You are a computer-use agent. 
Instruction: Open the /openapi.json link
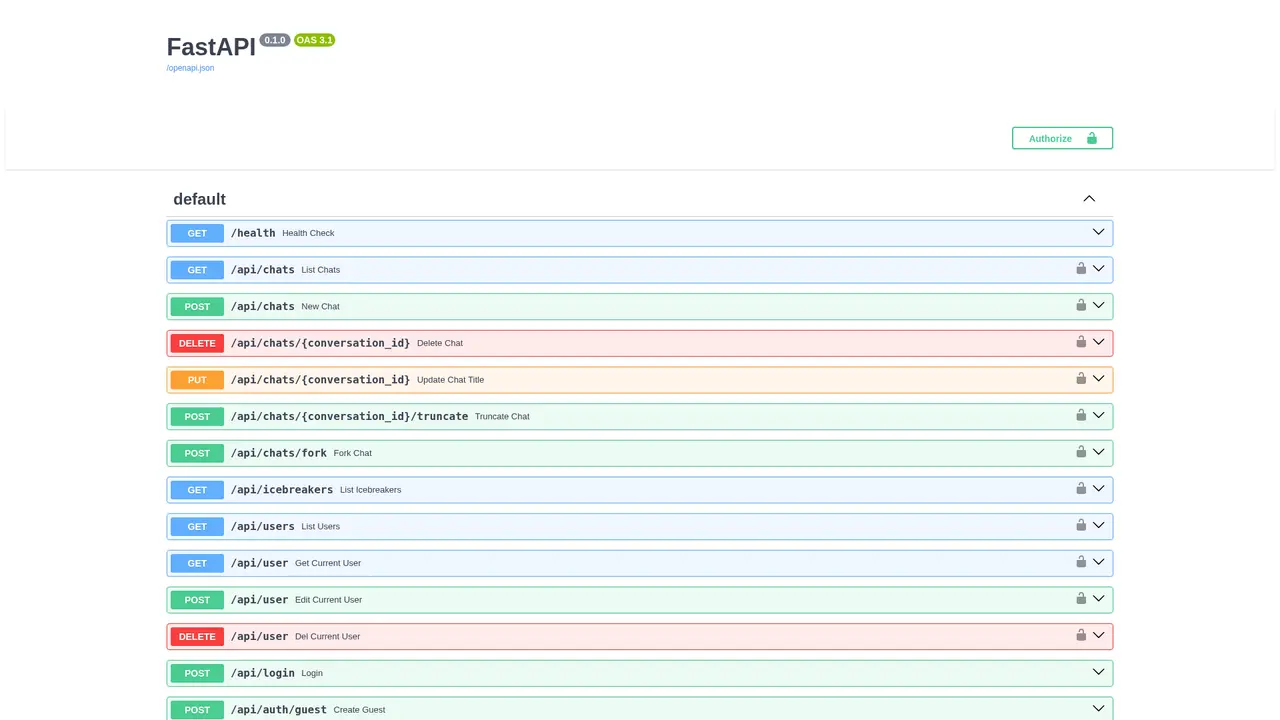pos(190,68)
